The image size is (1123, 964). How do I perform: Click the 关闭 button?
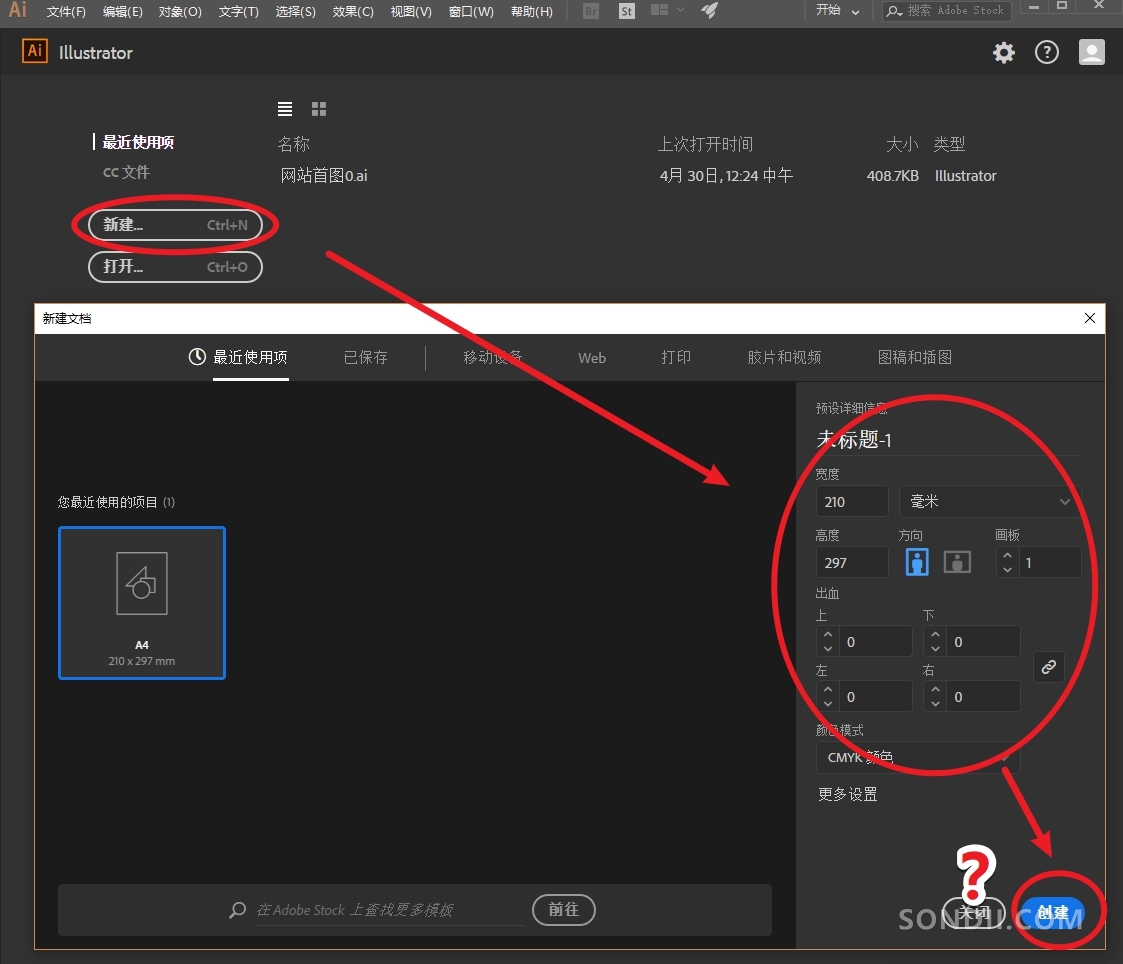(x=974, y=912)
